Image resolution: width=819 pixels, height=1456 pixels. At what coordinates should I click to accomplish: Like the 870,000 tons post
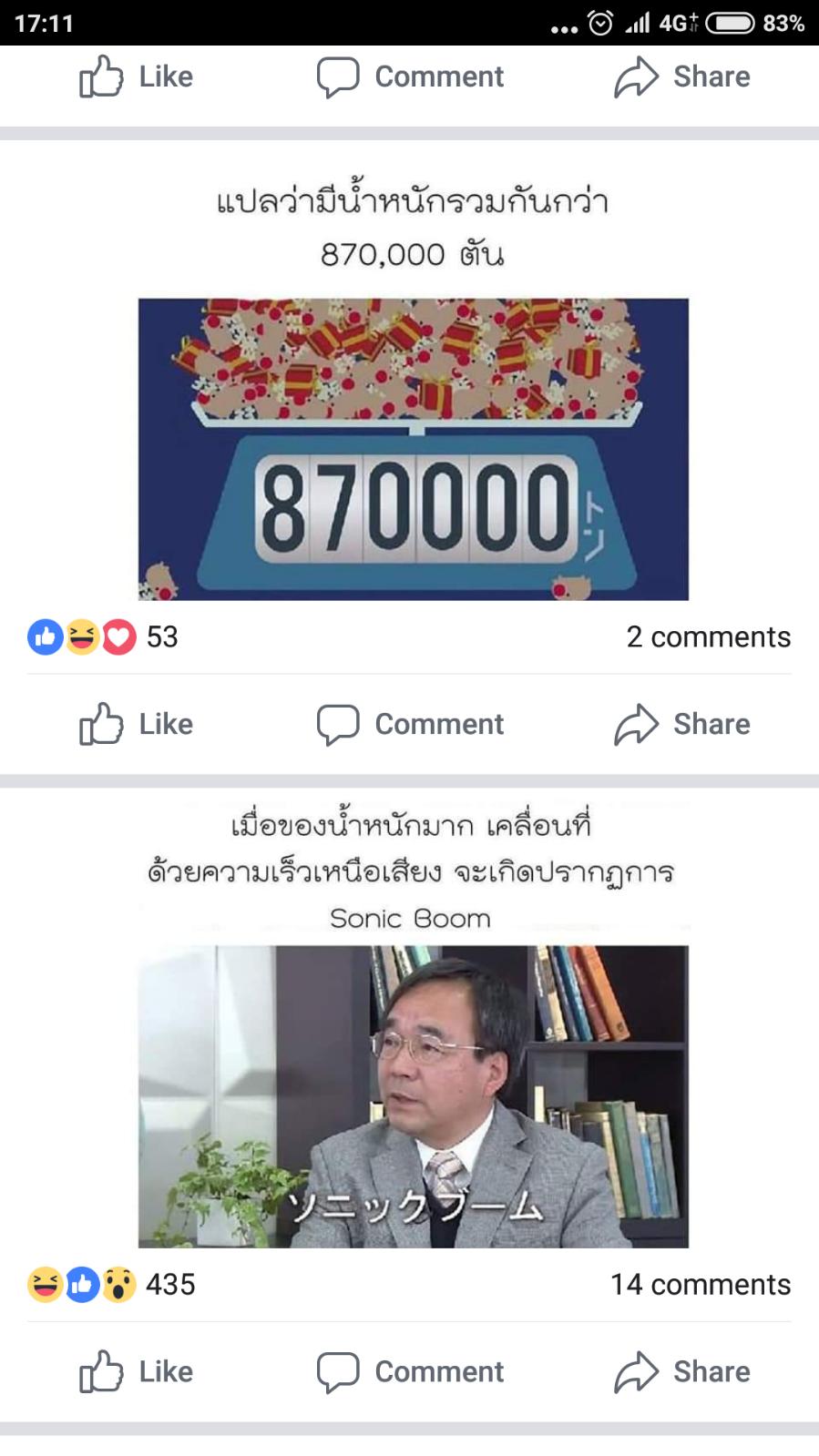pos(136,724)
